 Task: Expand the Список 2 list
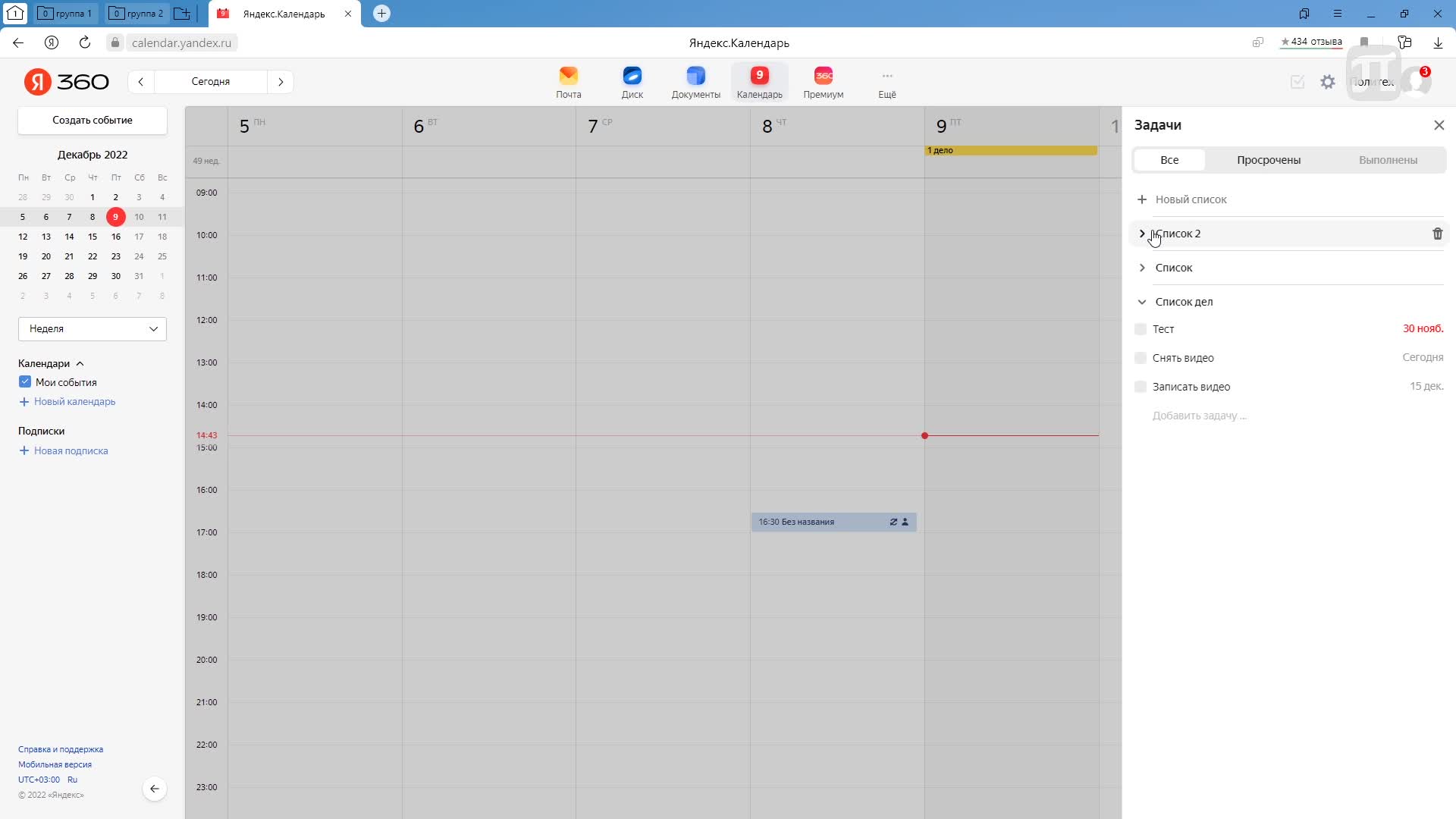point(1141,234)
